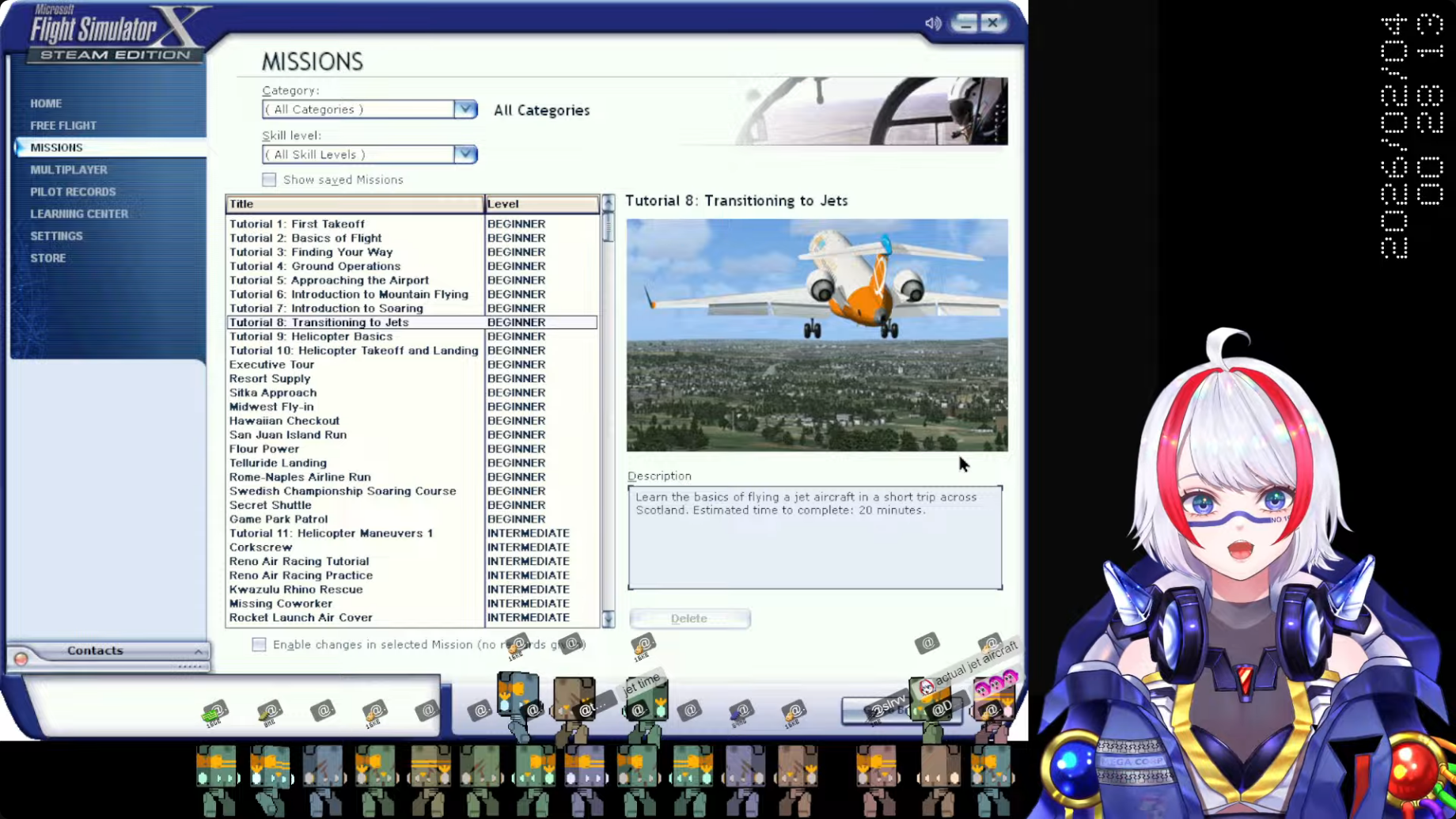This screenshot has width=1456, height=819.
Task: Select the Secret Shuttle mission
Action: pyautogui.click(x=412, y=505)
